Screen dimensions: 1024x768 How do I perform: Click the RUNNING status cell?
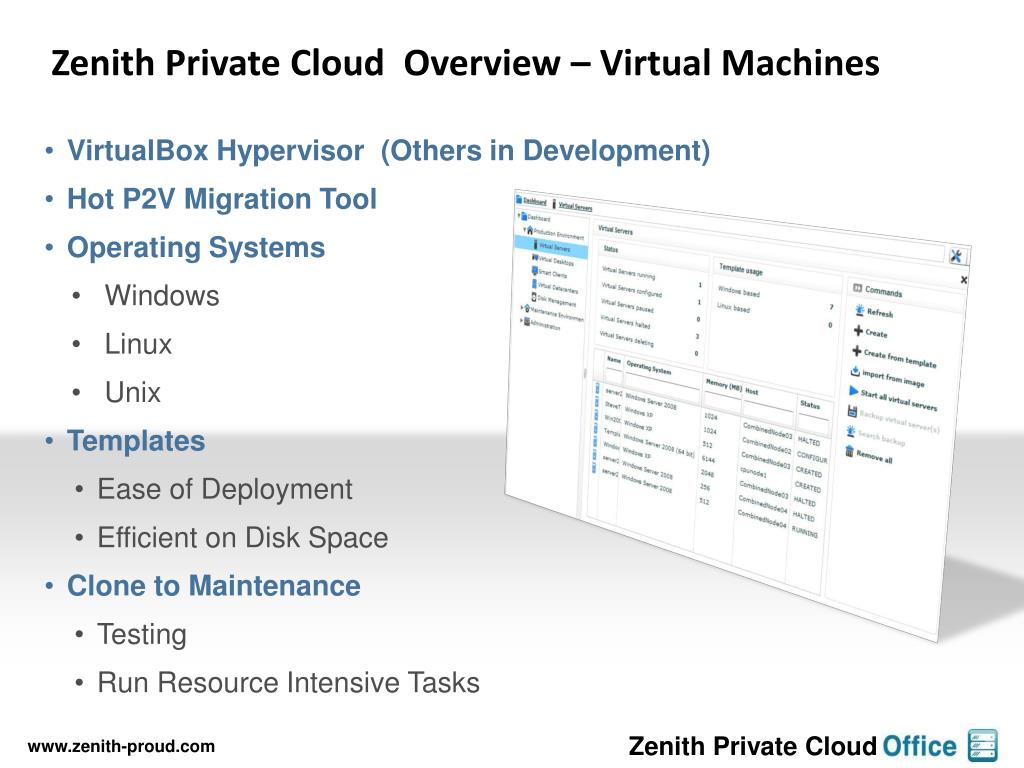click(805, 532)
